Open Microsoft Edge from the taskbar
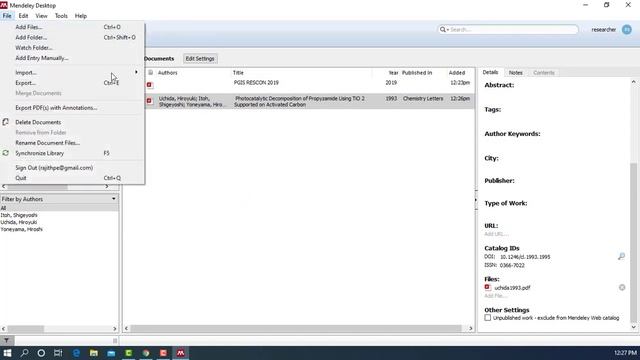The width and height of the screenshot is (640, 360). 76,353
